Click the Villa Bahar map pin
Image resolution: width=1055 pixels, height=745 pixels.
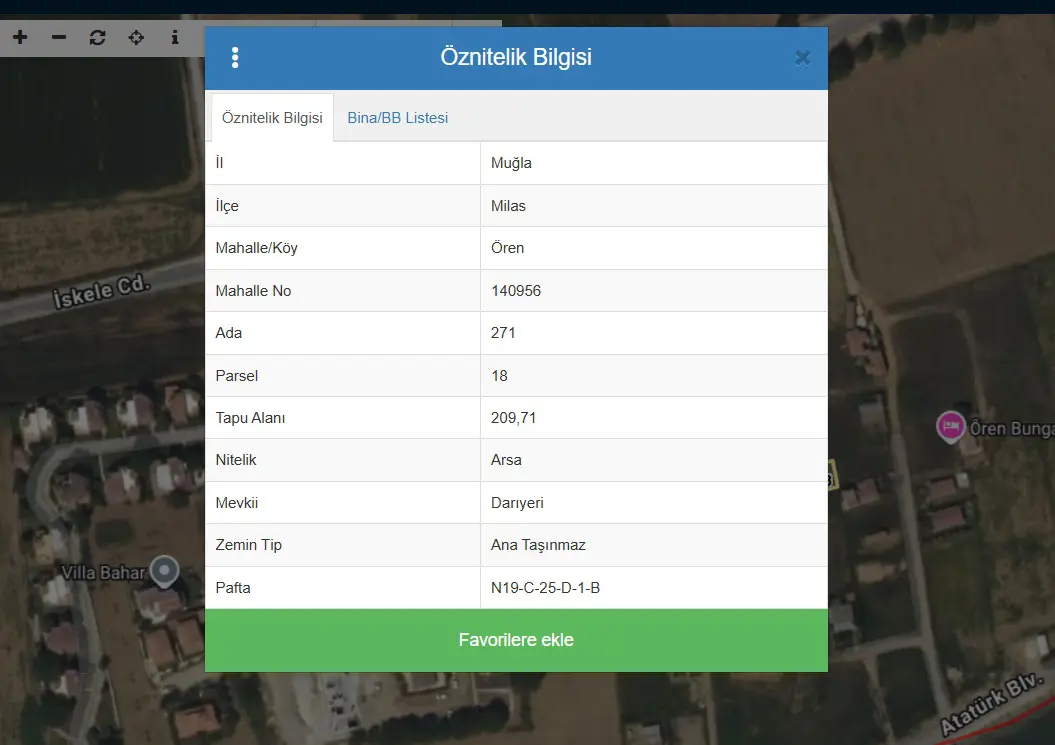(x=164, y=571)
